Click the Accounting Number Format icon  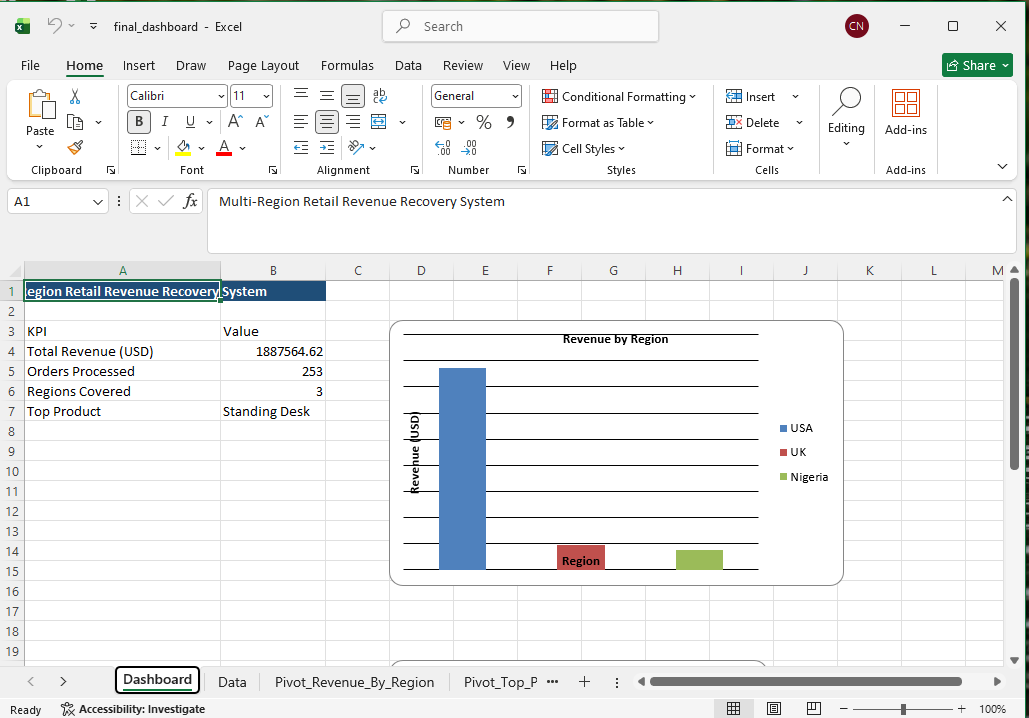[x=443, y=122]
